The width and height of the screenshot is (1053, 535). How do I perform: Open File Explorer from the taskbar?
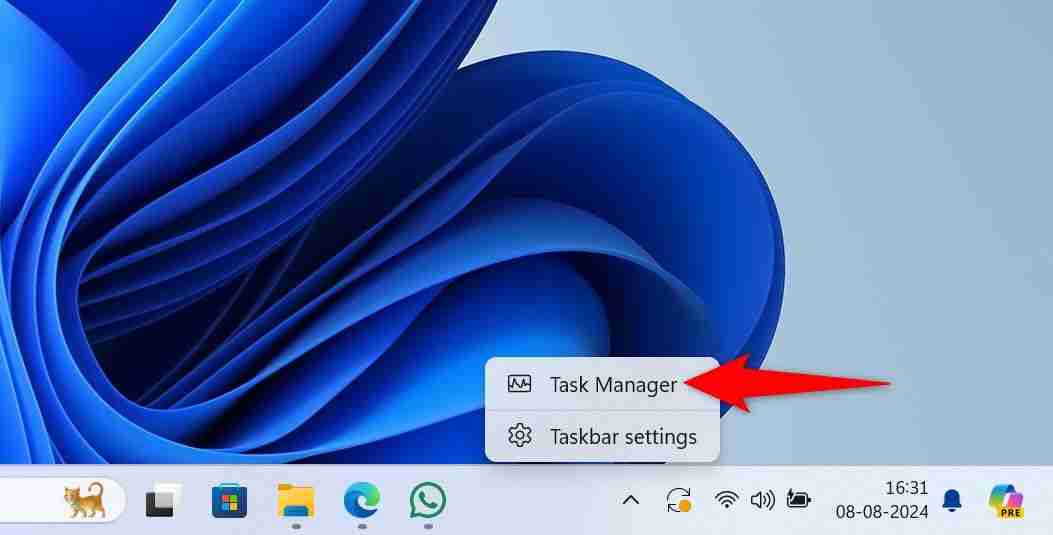(x=295, y=501)
